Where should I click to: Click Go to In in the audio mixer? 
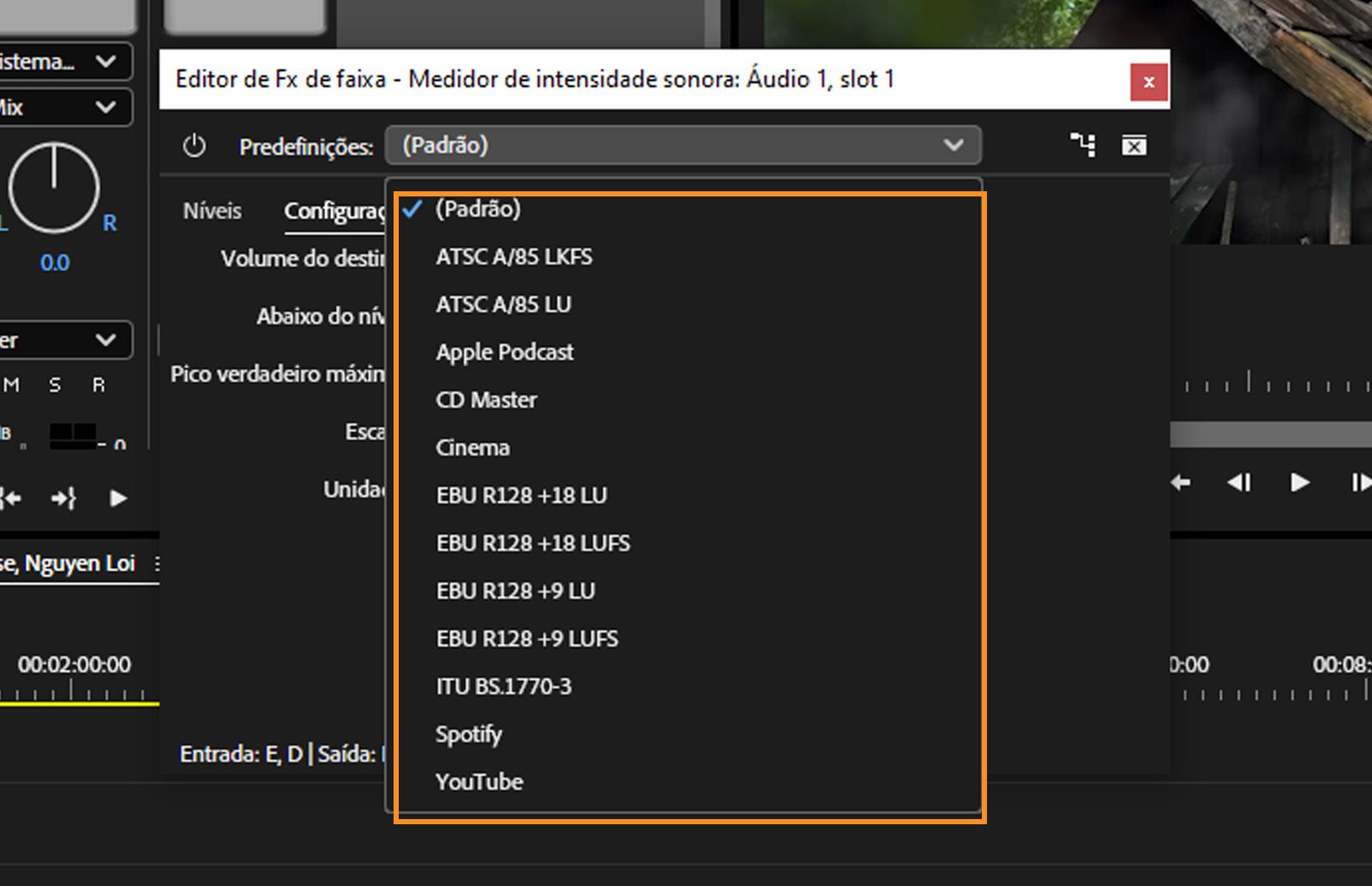pyautogui.click(x=11, y=497)
